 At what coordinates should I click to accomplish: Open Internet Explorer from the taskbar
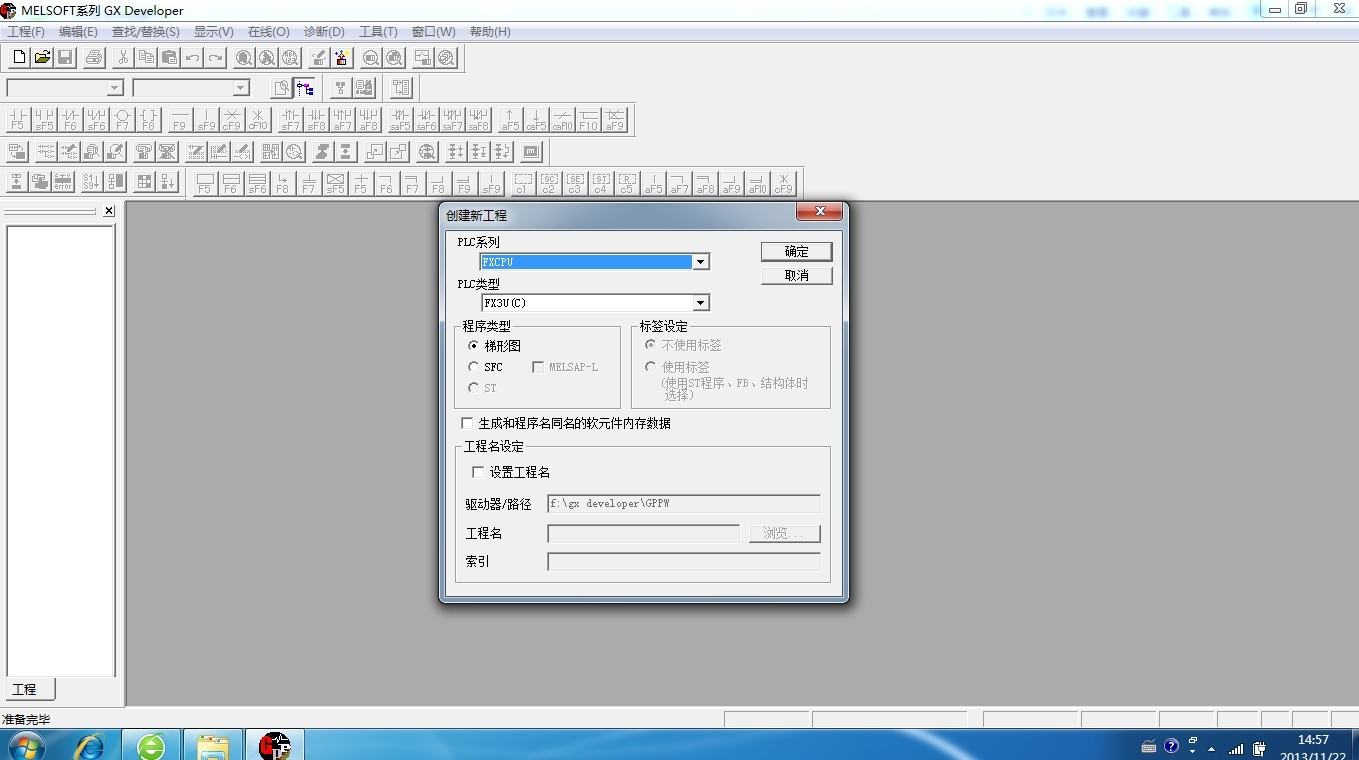90,745
